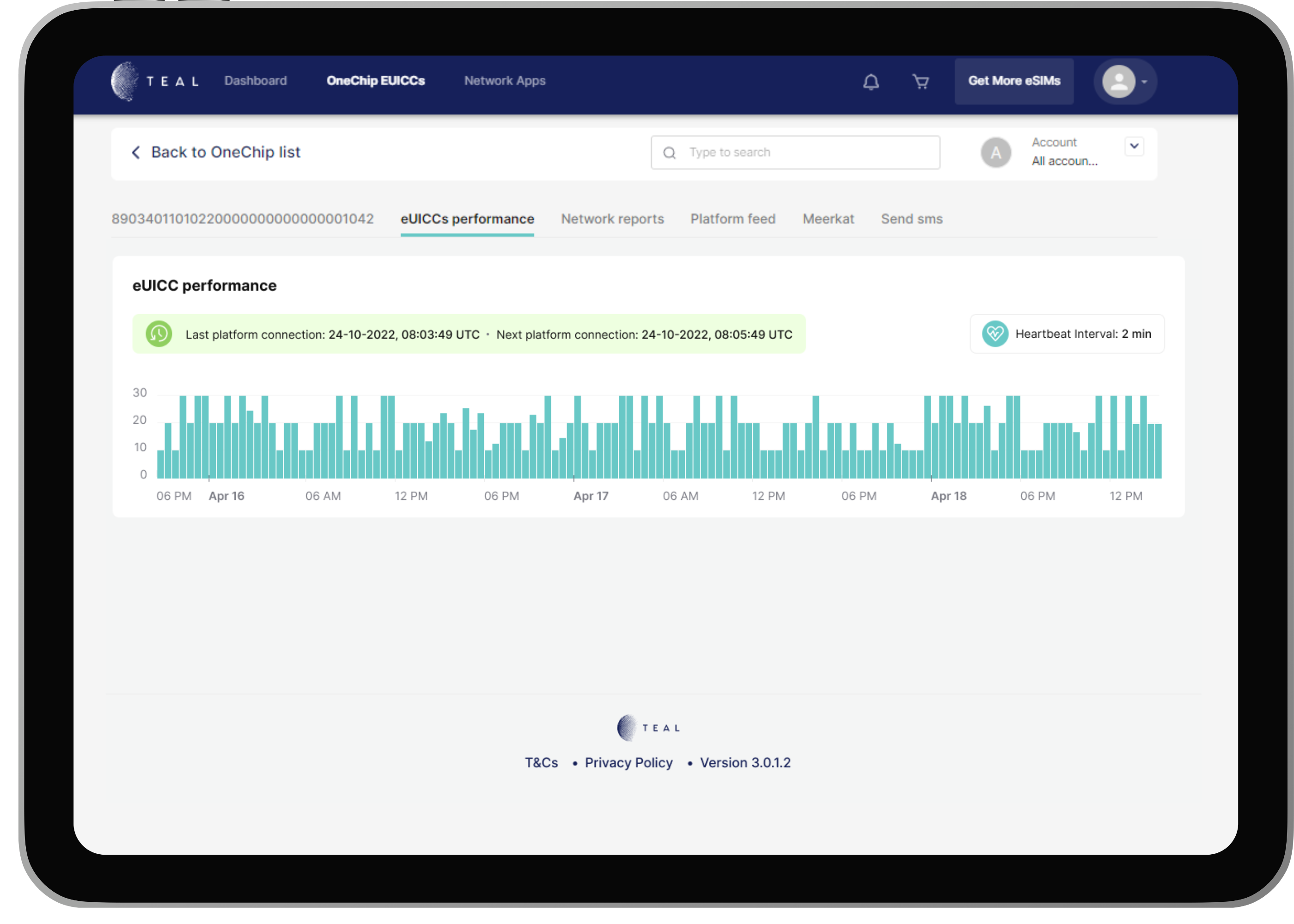
Task: Open the notifications bell
Action: point(871,81)
